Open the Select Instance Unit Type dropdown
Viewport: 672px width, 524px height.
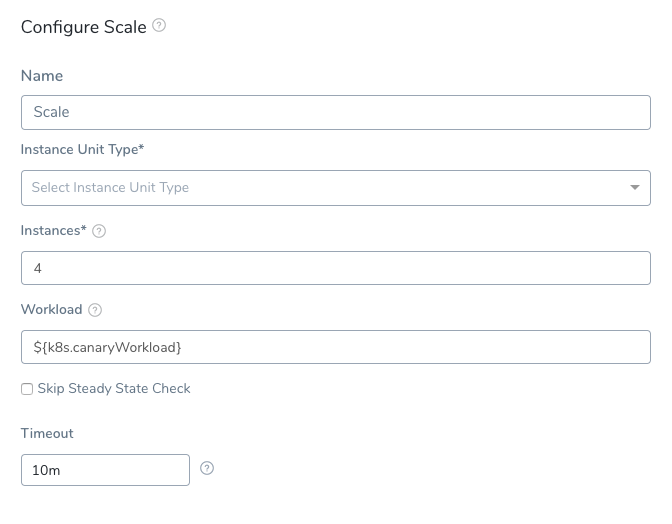pyautogui.click(x=336, y=188)
